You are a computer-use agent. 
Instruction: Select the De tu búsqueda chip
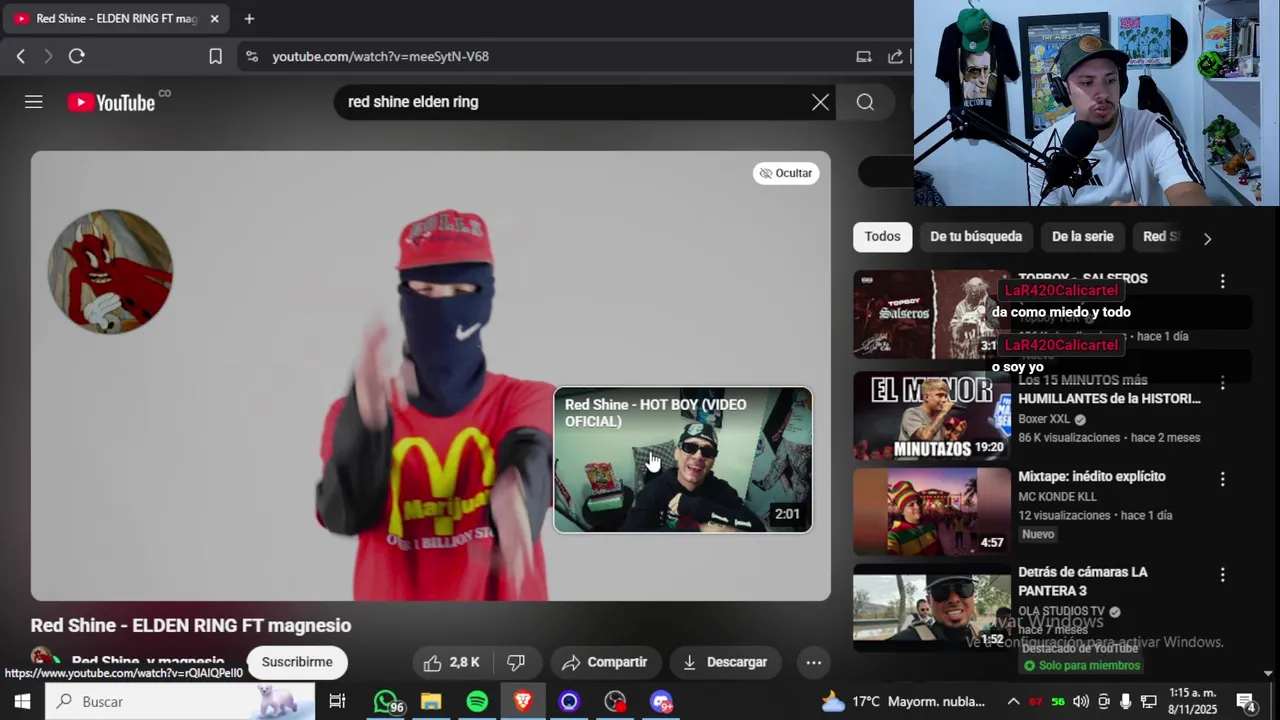(x=976, y=237)
